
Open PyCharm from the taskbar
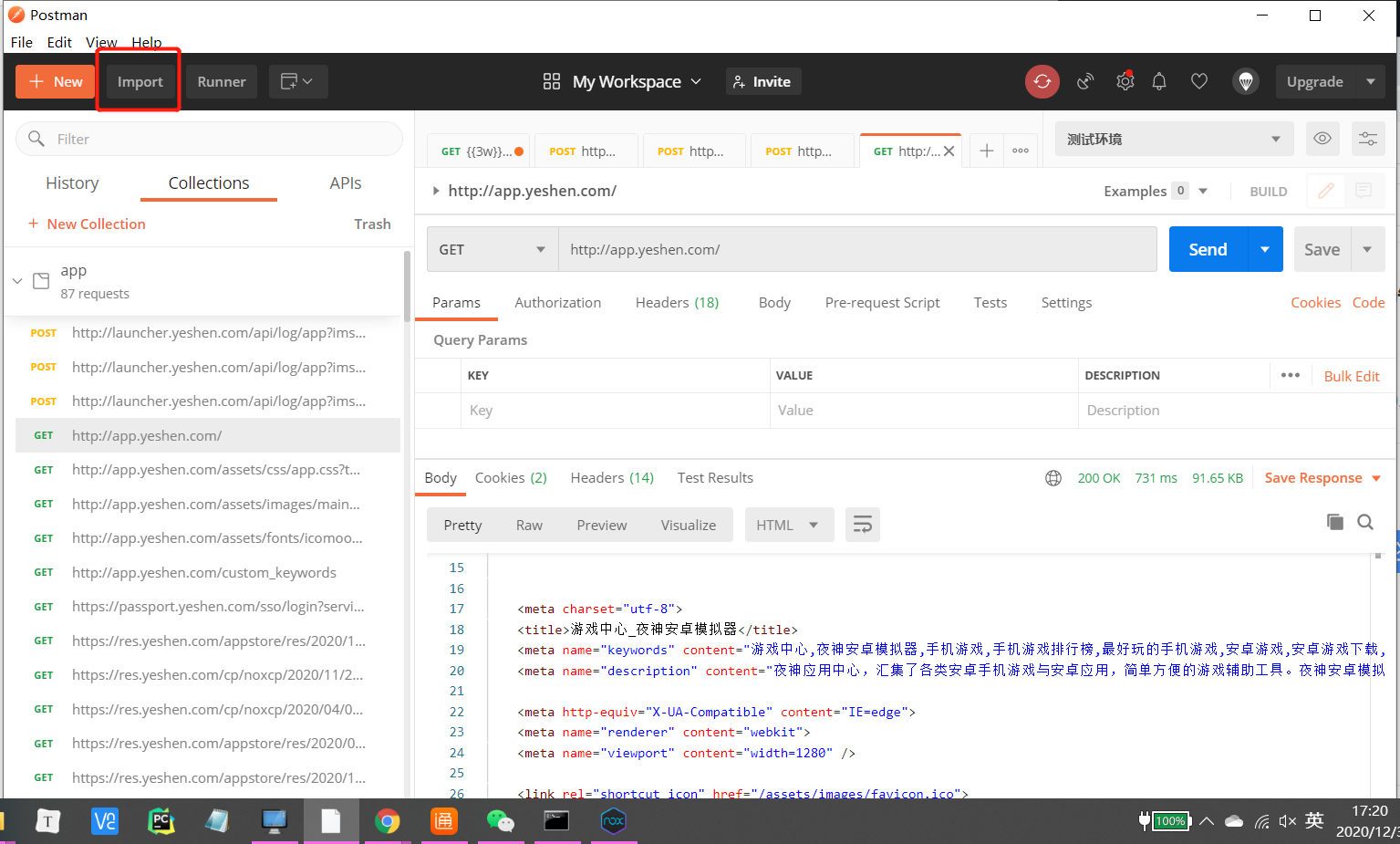coord(161,821)
